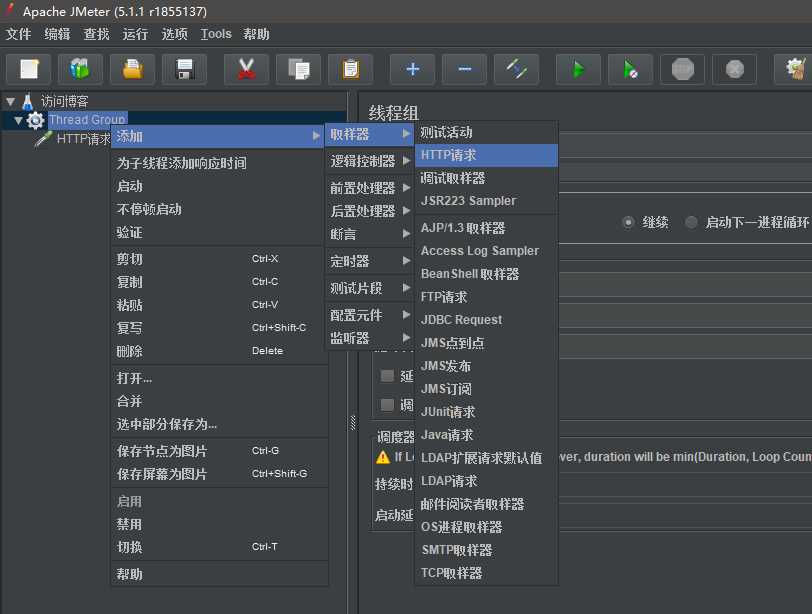This screenshot has width=812, height=614.
Task: Click 切换 in context menu
Action: click(x=218, y=547)
